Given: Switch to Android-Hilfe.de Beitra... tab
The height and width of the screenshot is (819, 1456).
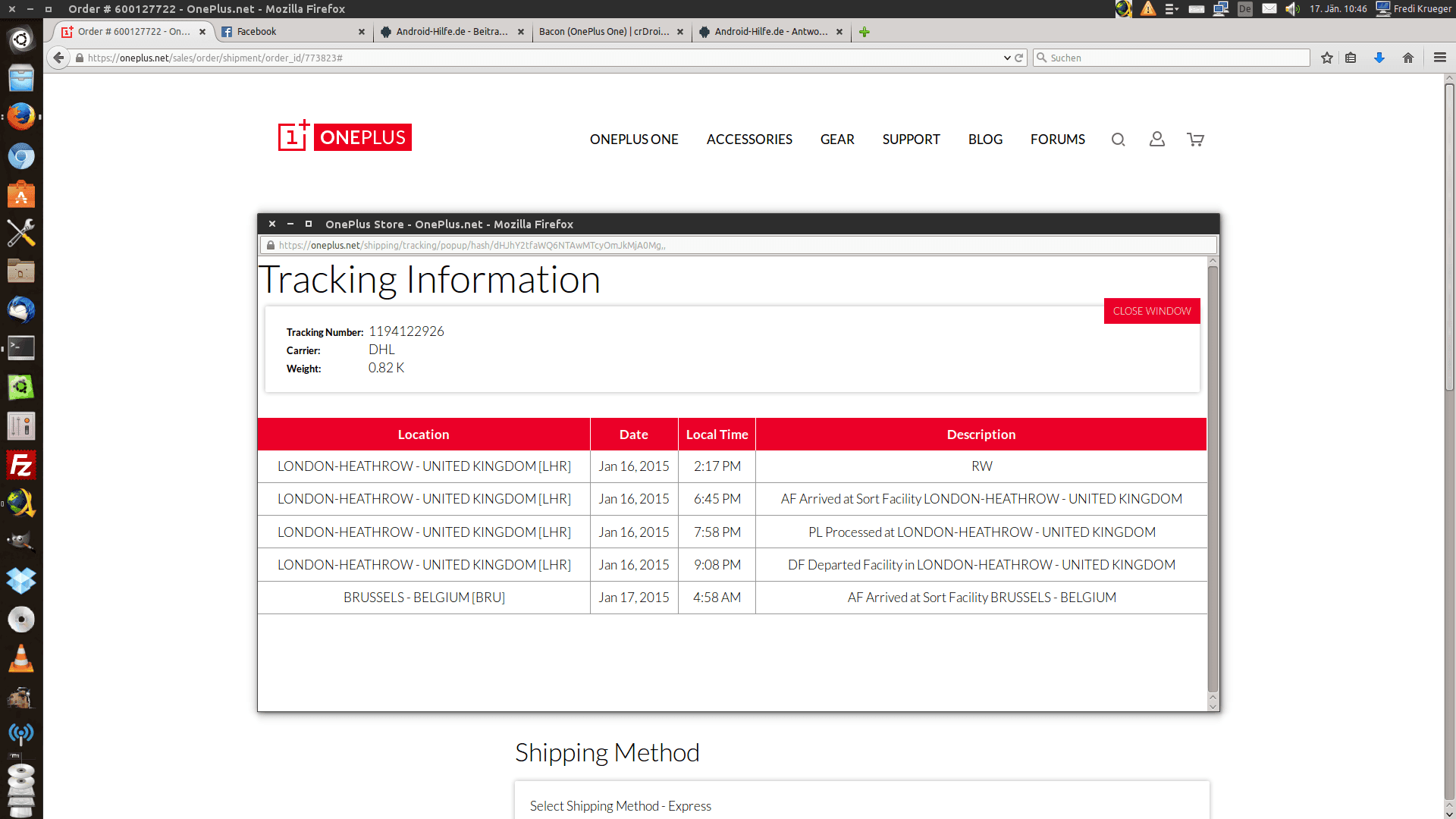Looking at the screenshot, I should tap(452, 32).
